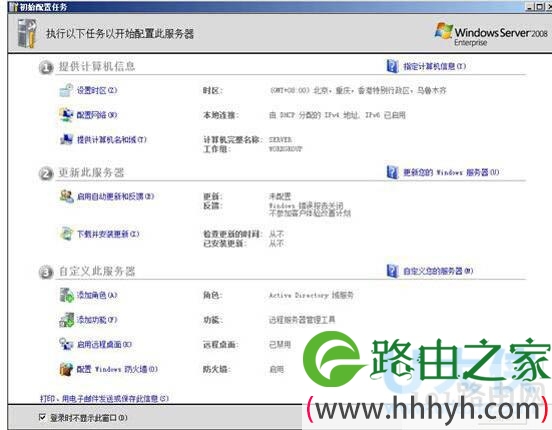Click the title bar icon of 初始配置任务
Image resolution: width=552 pixels, height=430 pixels.
pyautogui.click(x=14, y=7)
